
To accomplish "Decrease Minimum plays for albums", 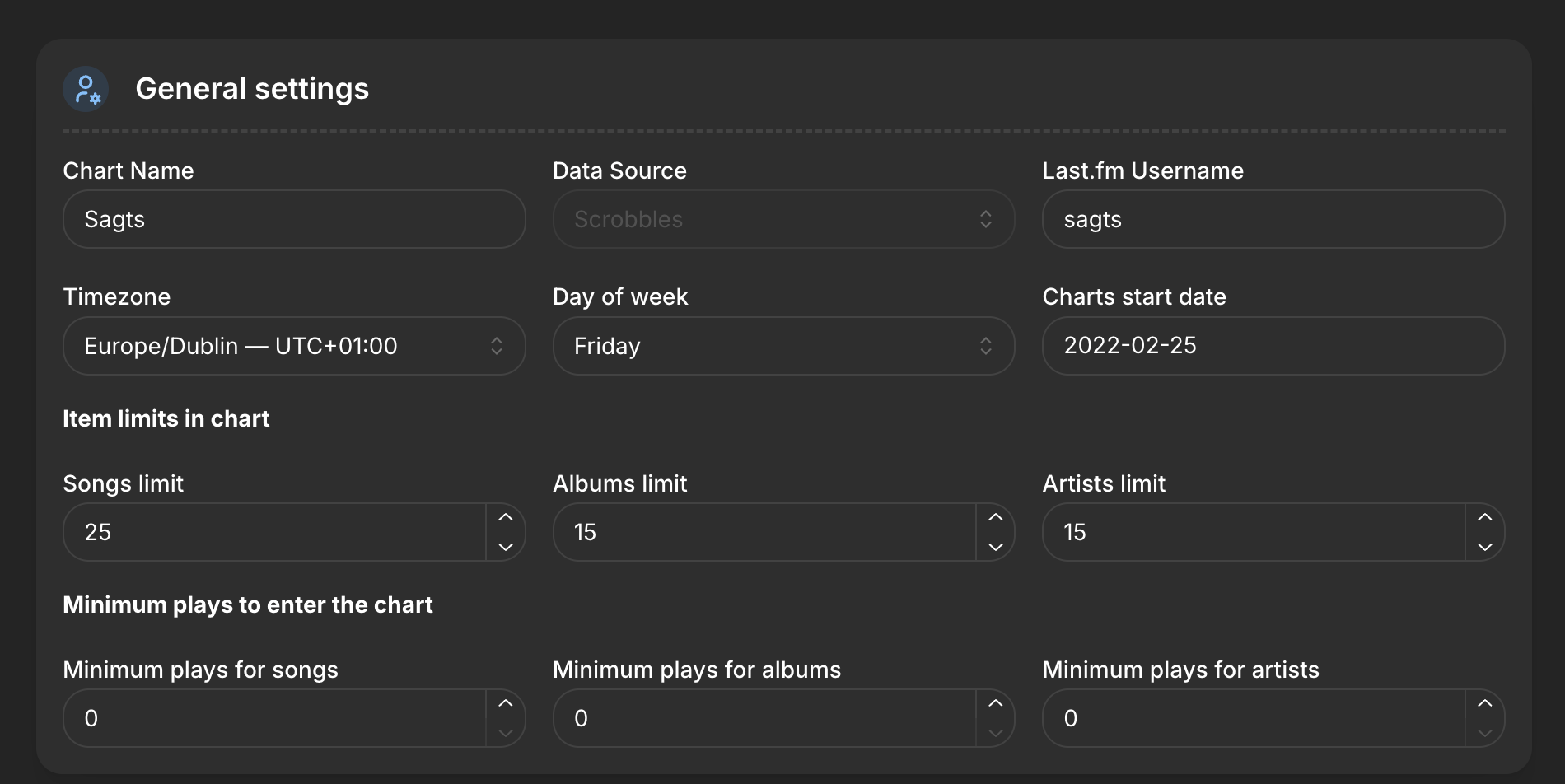I will pyautogui.click(x=995, y=733).
